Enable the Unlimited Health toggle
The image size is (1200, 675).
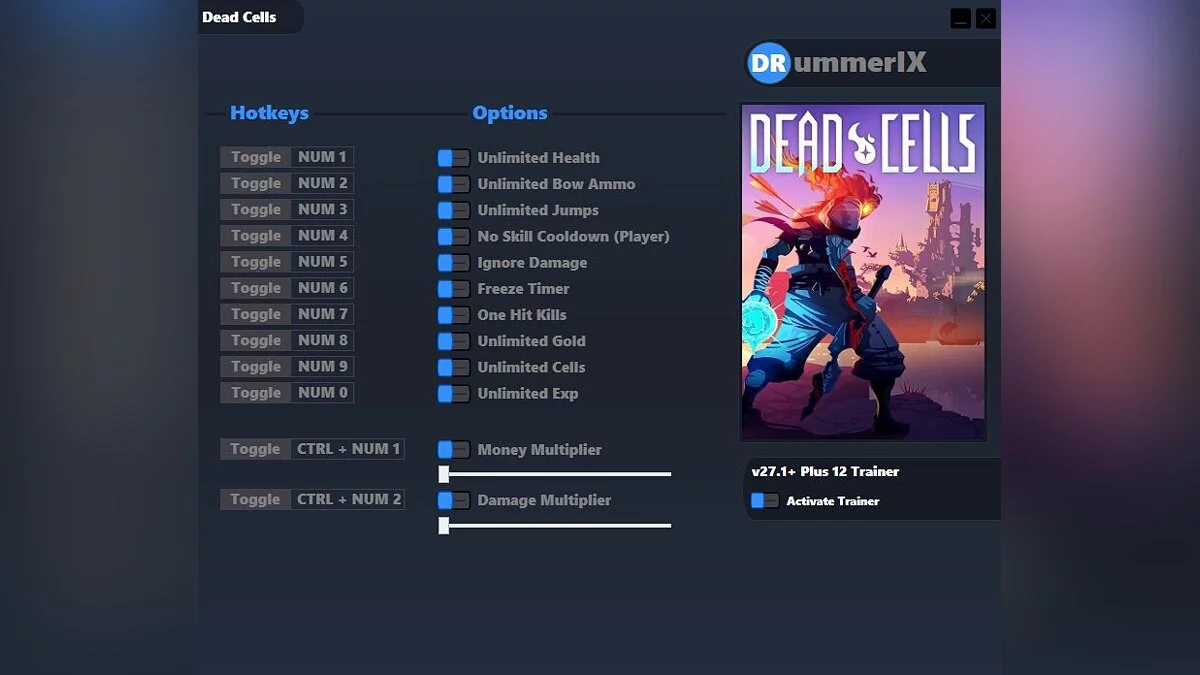pyautogui.click(x=452, y=157)
